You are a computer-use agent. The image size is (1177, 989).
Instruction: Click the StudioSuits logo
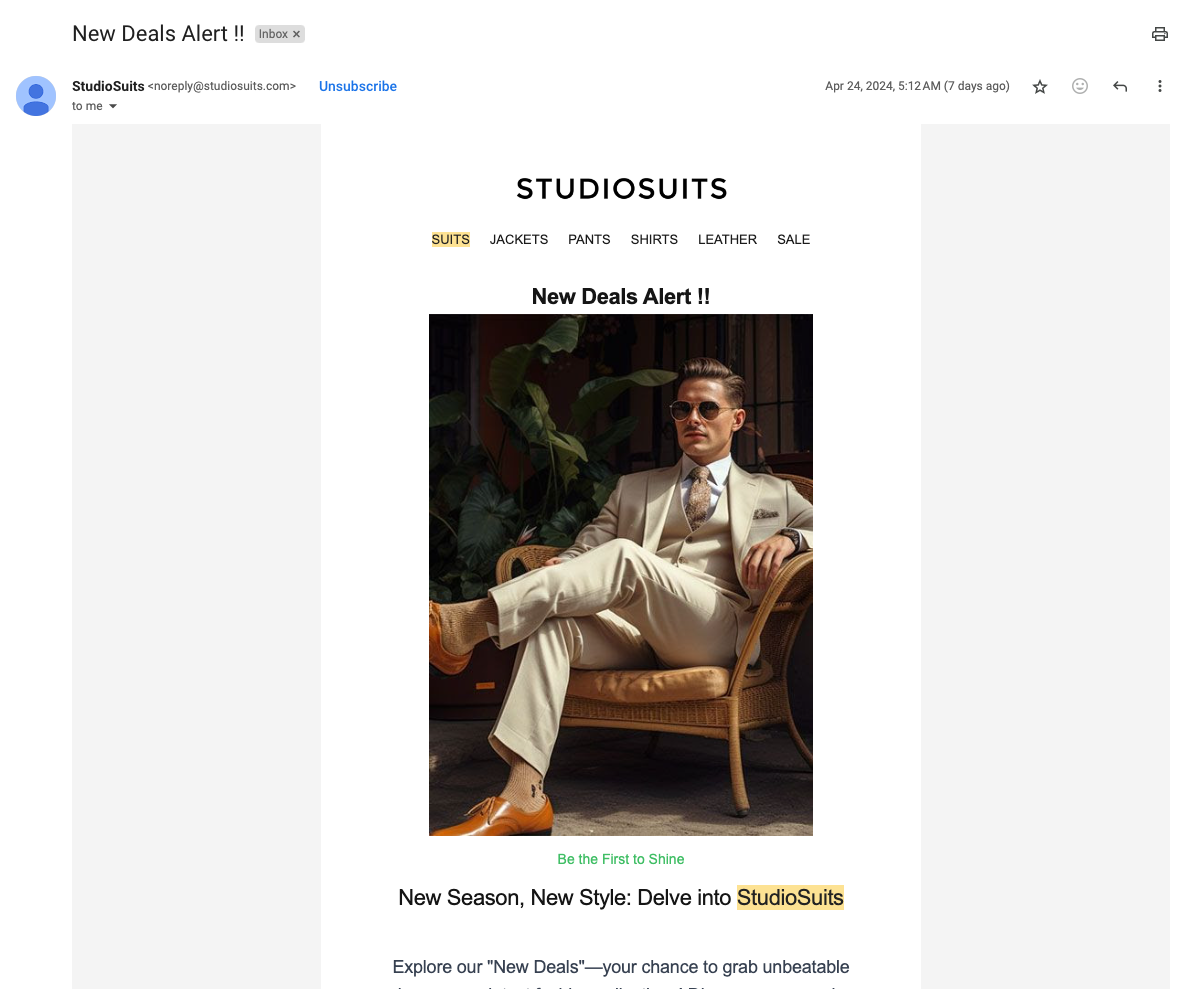click(620, 188)
